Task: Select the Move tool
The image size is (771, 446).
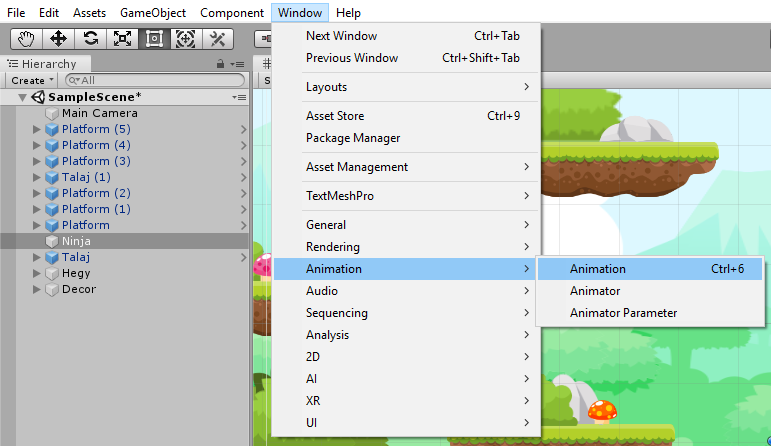Action: coord(59,39)
